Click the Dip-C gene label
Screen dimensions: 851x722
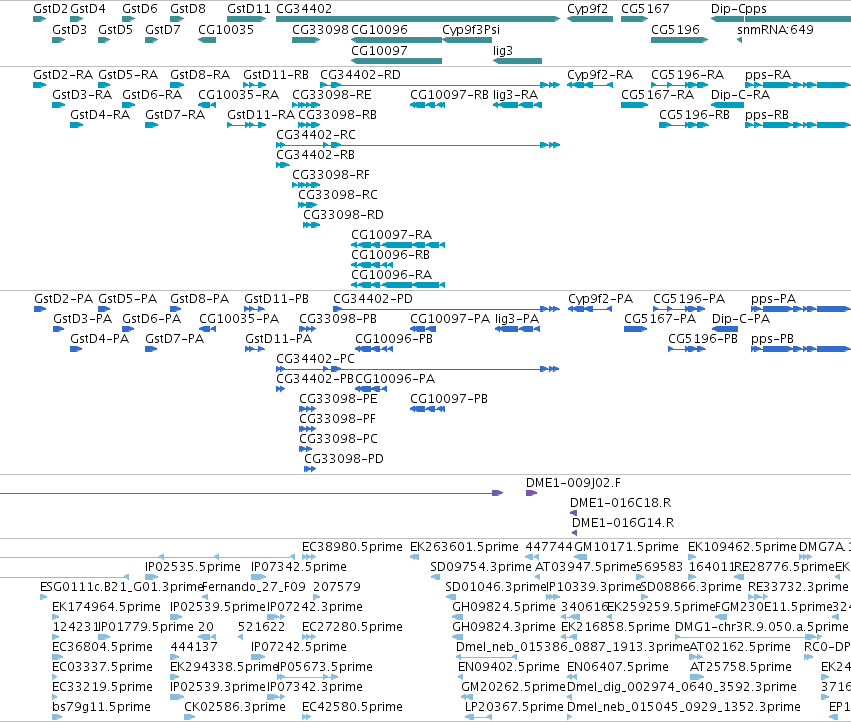(x=727, y=9)
